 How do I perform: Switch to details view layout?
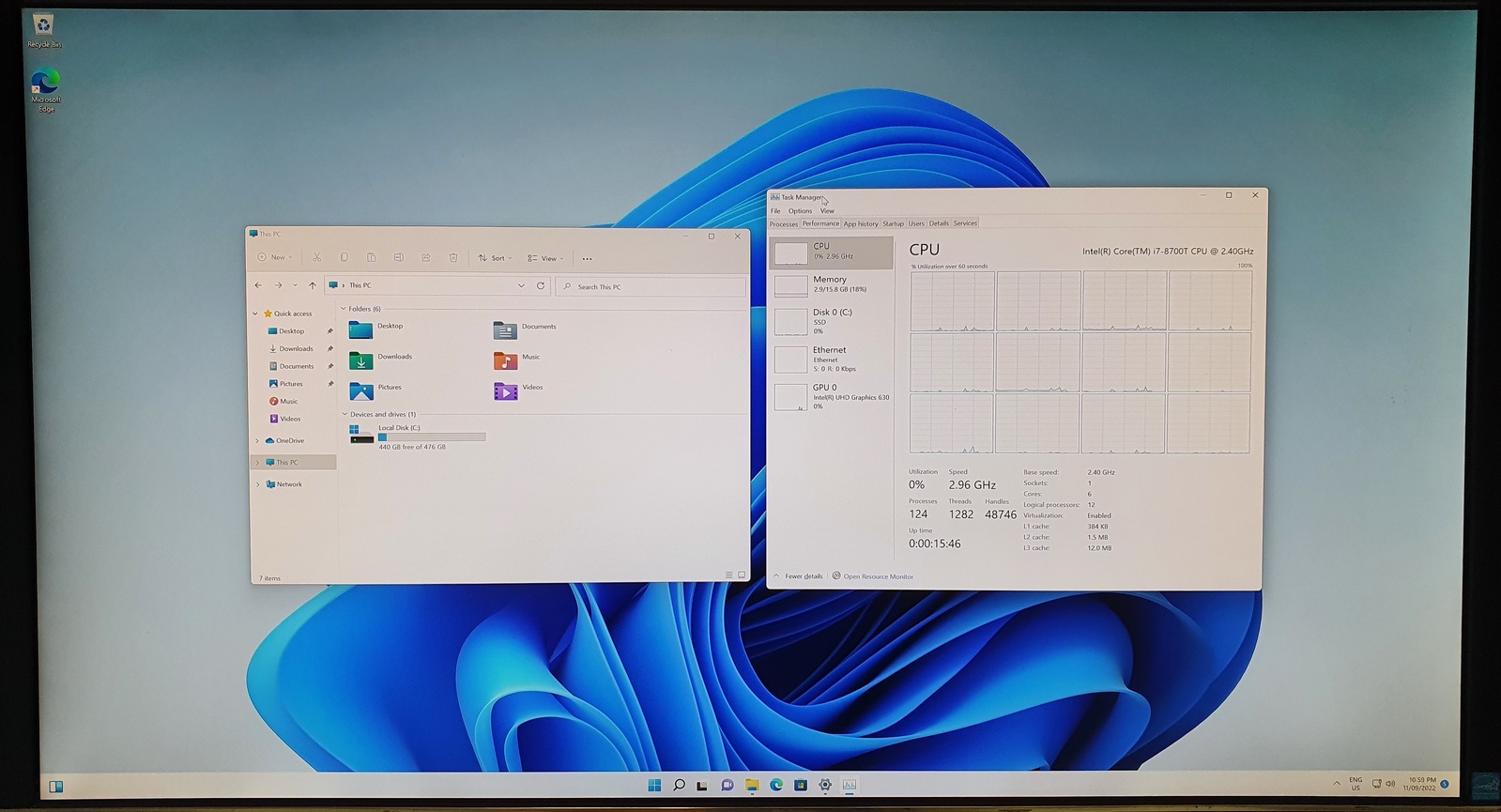coord(728,575)
